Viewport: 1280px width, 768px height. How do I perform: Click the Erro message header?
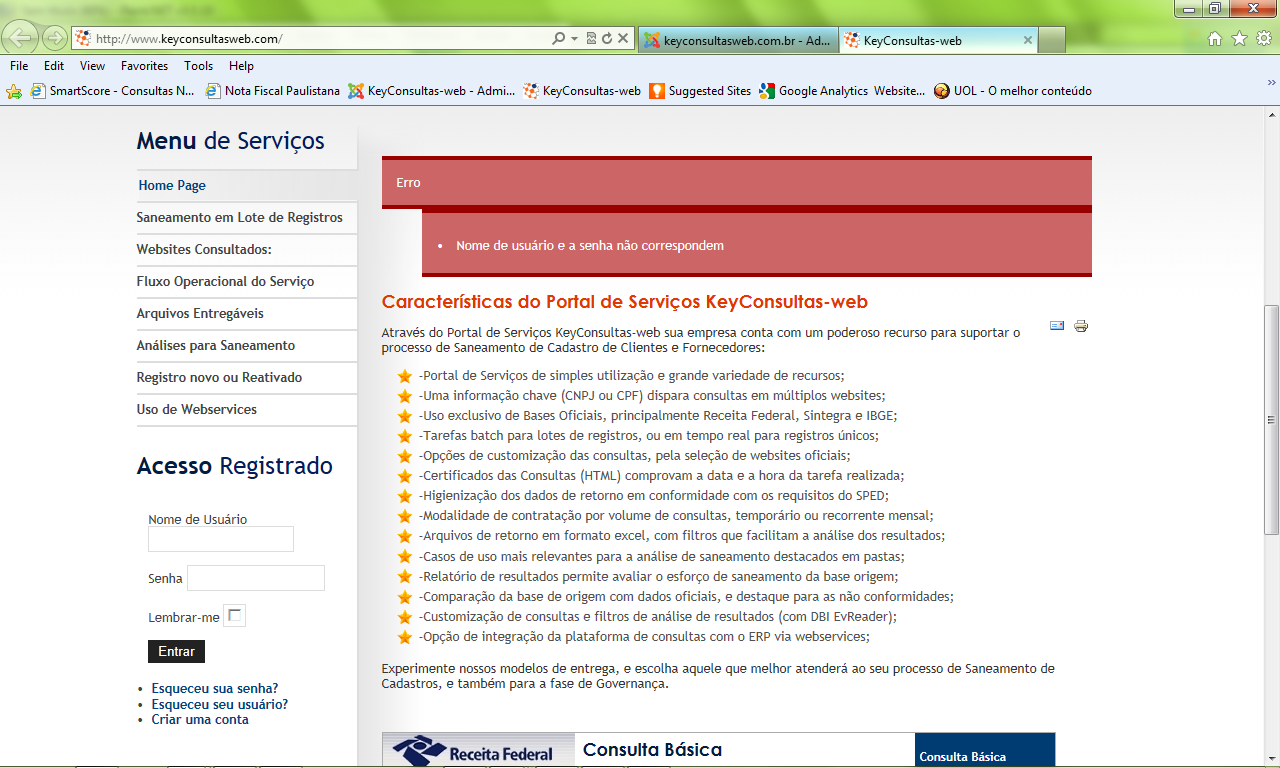coord(737,183)
